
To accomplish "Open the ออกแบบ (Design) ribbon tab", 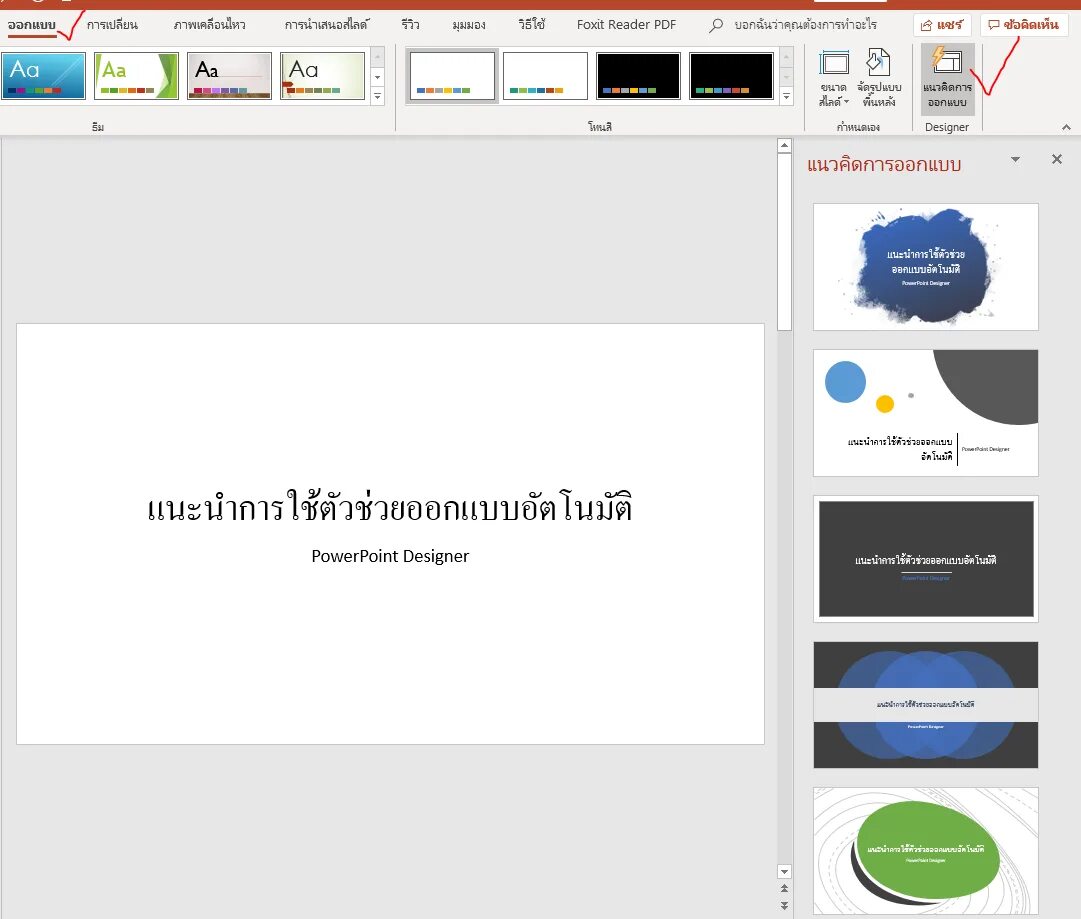I will coord(32,25).
